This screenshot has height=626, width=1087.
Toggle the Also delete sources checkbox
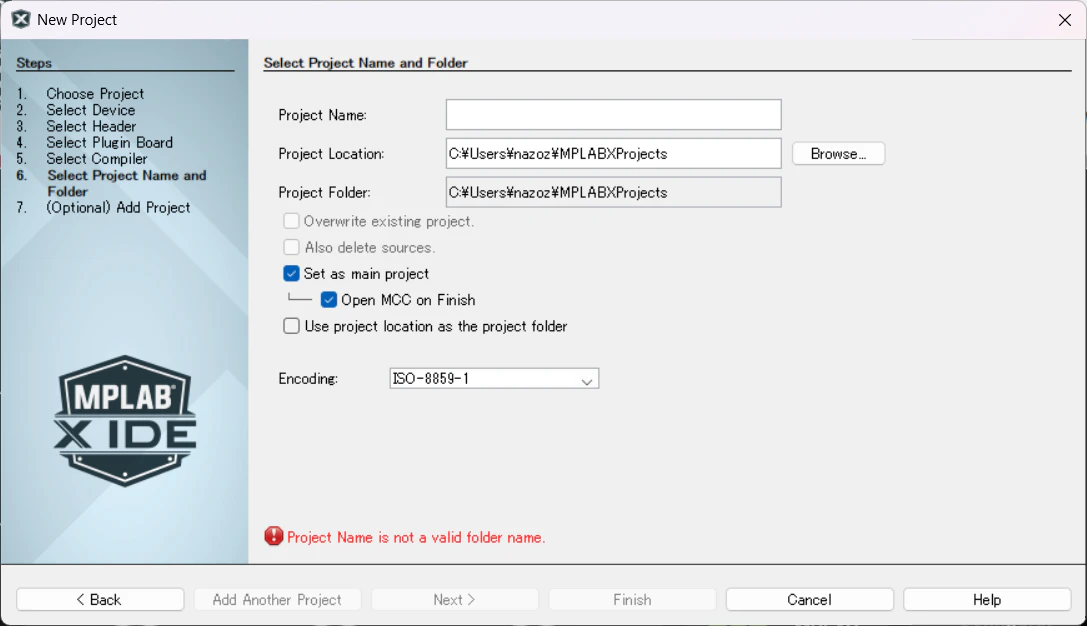click(x=291, y=247)
